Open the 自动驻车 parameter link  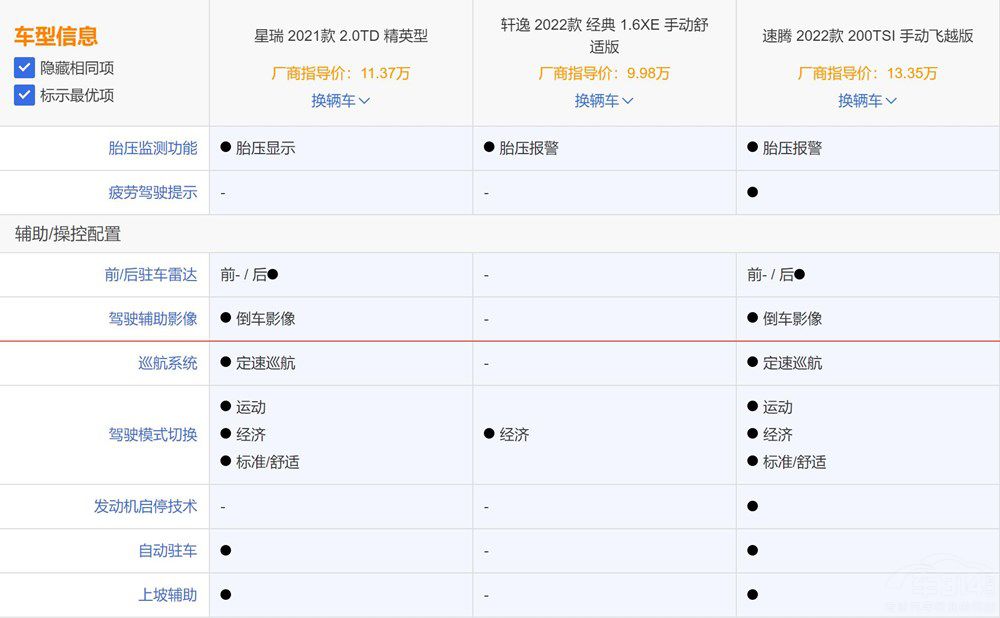[x=167, y=550]
